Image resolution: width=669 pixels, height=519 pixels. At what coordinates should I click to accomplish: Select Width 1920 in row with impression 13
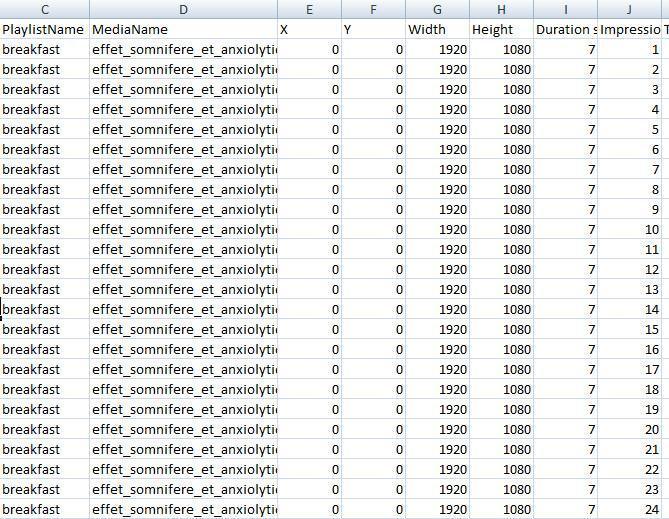click(x=437, y=289)
